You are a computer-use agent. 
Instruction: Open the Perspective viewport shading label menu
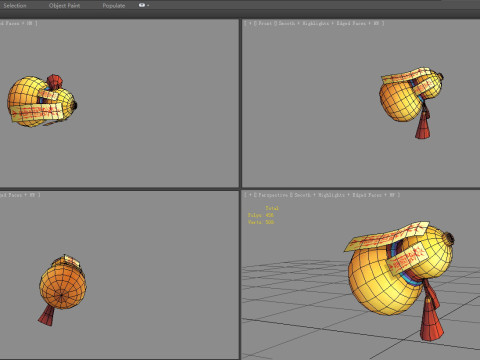click(x=344, y=195)
